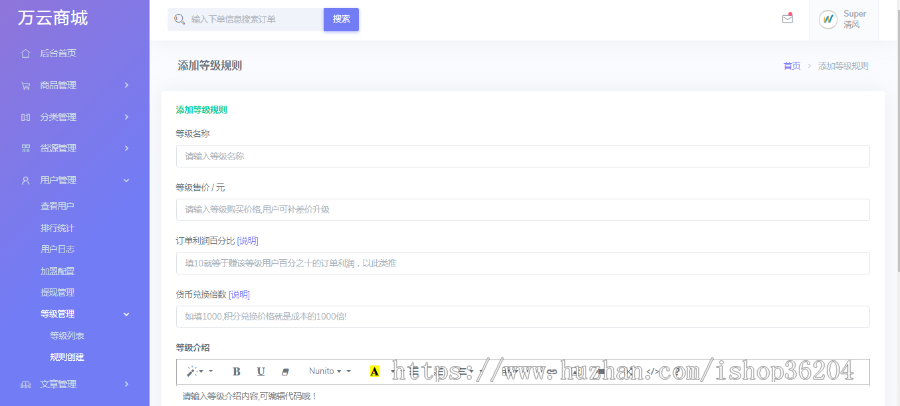Click the yellow highlighted A color button
The image size is (900, 406).
[x=375, y=372]
